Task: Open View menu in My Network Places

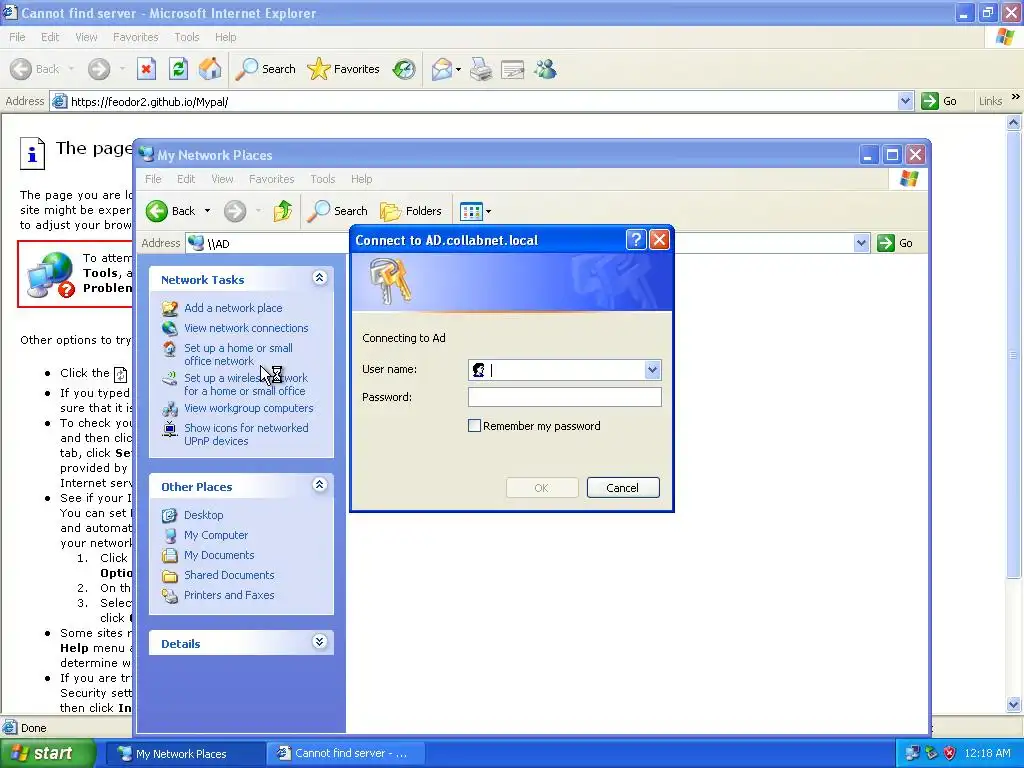Action: tap(222, 179)
